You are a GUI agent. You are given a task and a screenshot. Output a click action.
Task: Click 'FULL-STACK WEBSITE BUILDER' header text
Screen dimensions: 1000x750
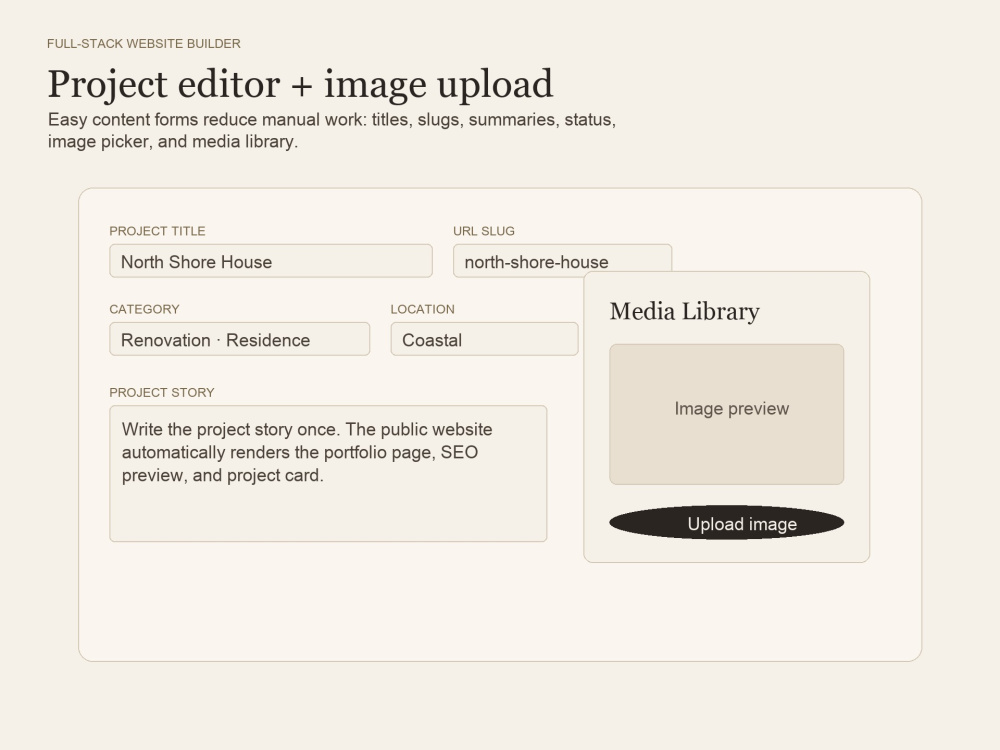pos(143,43)
